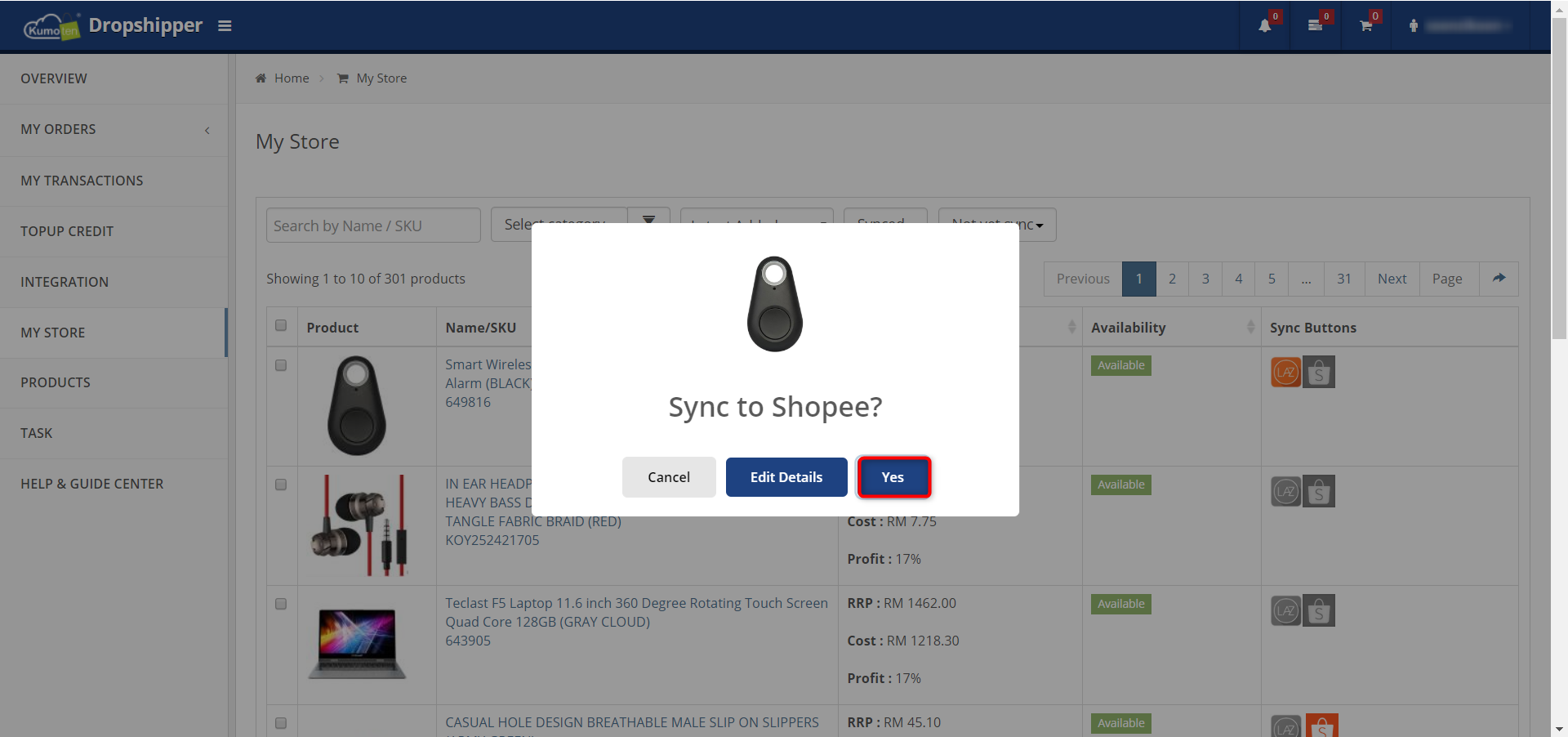Screen dimensions: 1568x737
Task: Click the Page number input field
Action: (1450, 279)
